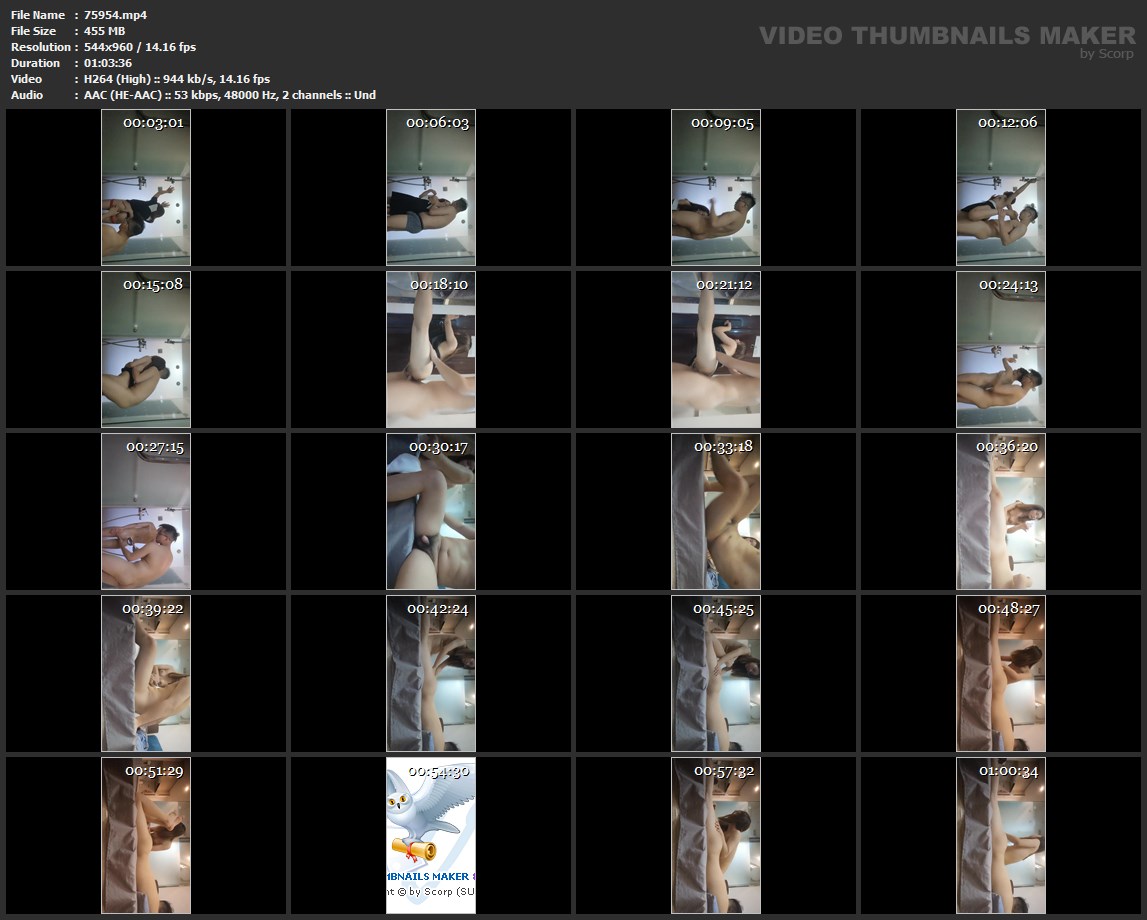Image resolution: width=1147 pixels, height=920 pixels.
Task: Open the thumbnail at 00:09:05
Action: (715, 188)
